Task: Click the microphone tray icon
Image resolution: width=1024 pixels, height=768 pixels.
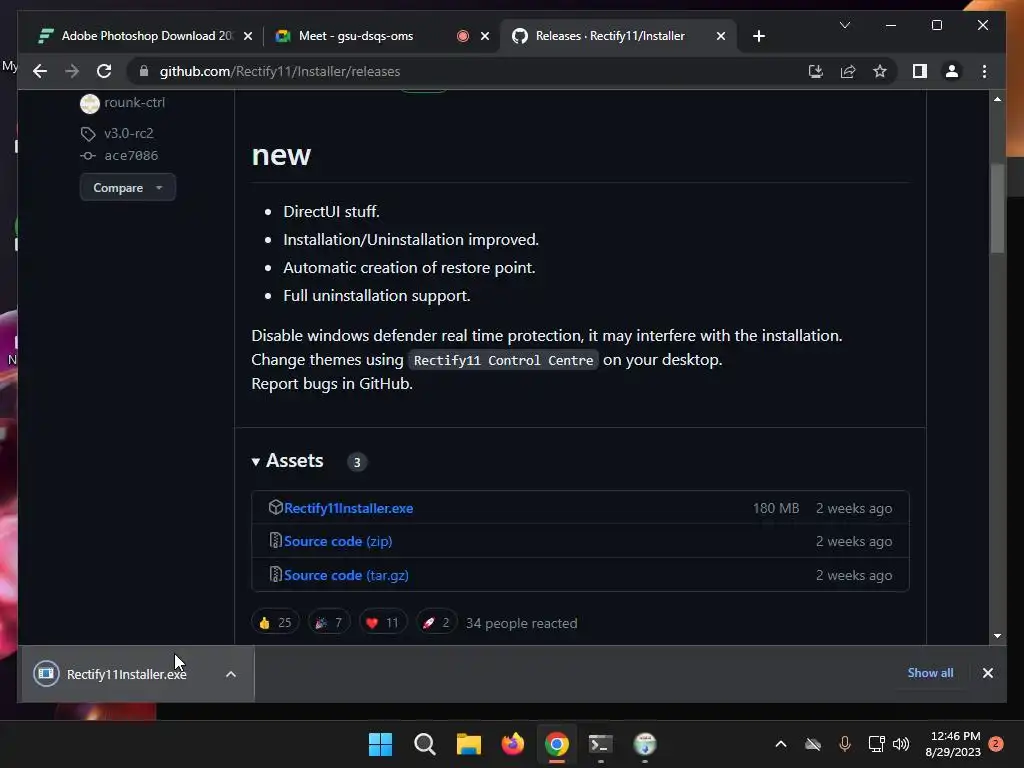Action: (844, 744)
